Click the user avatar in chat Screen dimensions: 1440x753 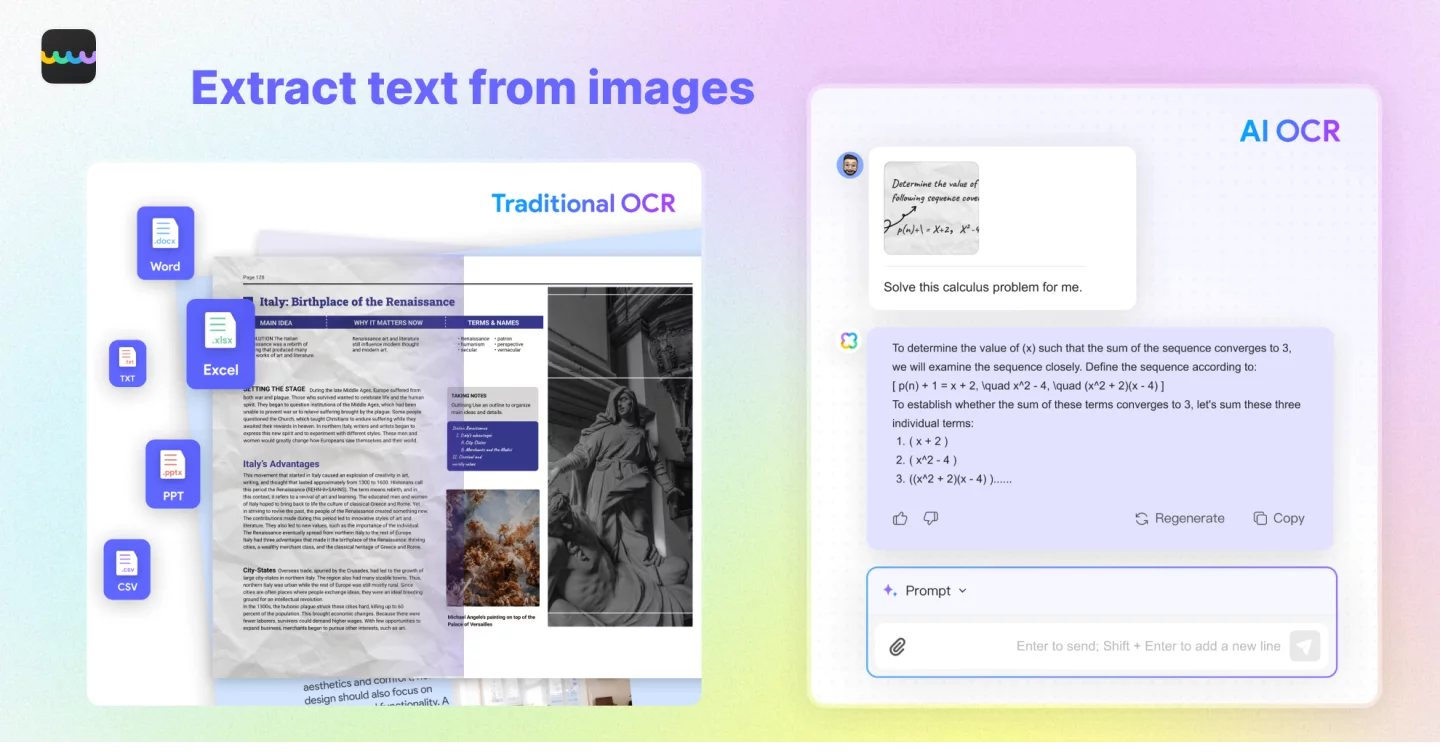[x=850, y=165]
